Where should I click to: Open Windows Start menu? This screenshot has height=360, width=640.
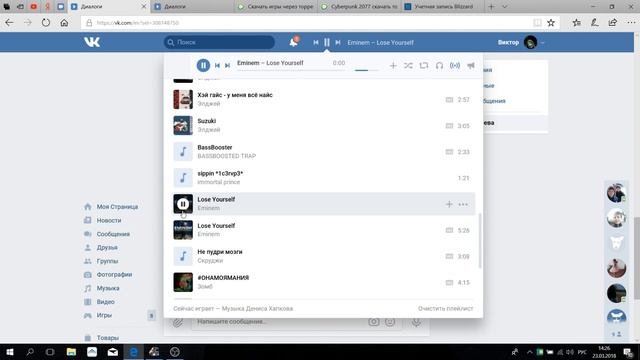coord(10,352)
